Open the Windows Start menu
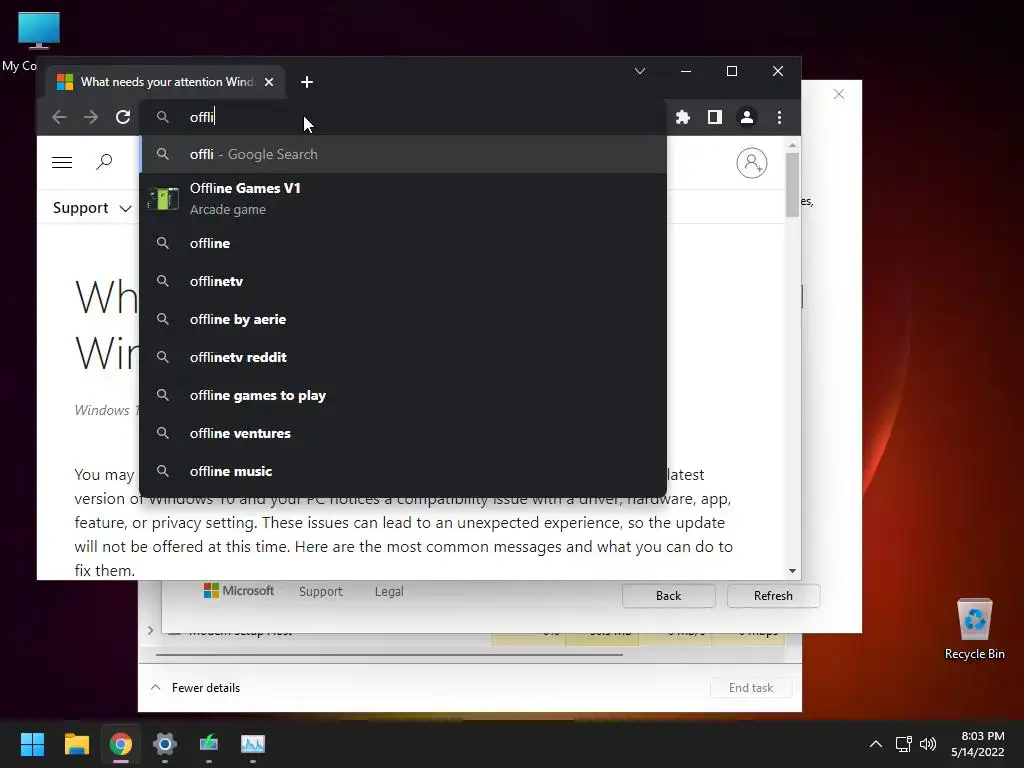Image resolution: width=1024 pixels, height=768 pixels. [x=32, y=744]
